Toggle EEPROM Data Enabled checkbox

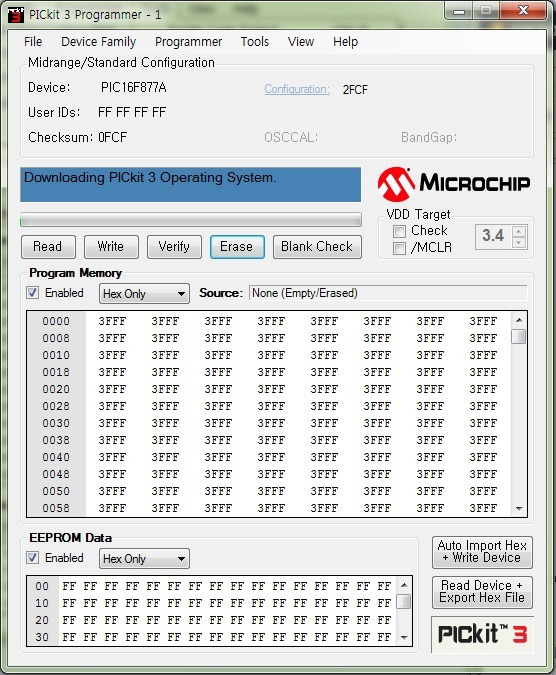32,558
